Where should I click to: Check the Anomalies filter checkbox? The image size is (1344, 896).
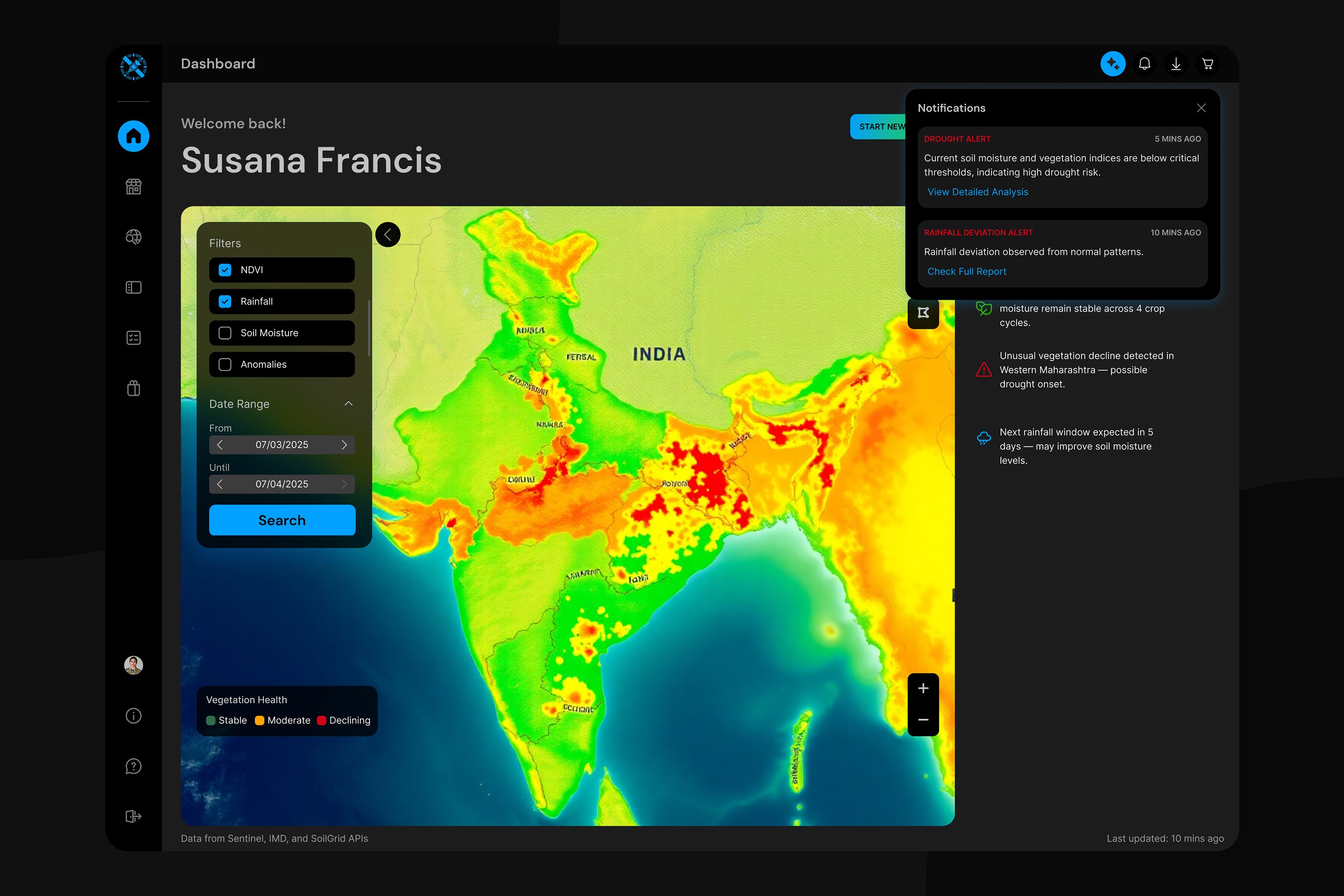(x=225, y=365)
